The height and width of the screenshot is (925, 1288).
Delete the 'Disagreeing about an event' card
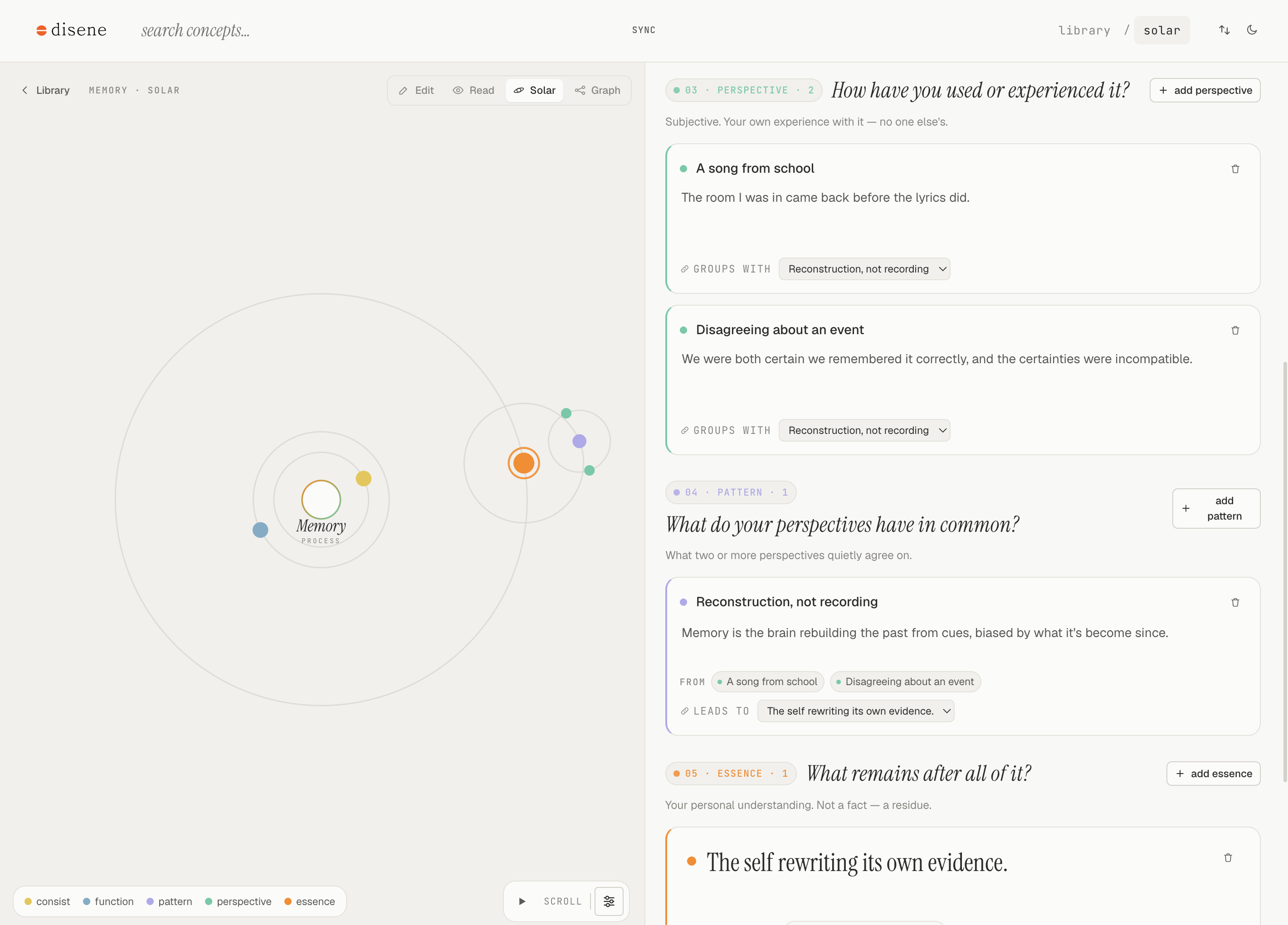[x=1234, y=330]
